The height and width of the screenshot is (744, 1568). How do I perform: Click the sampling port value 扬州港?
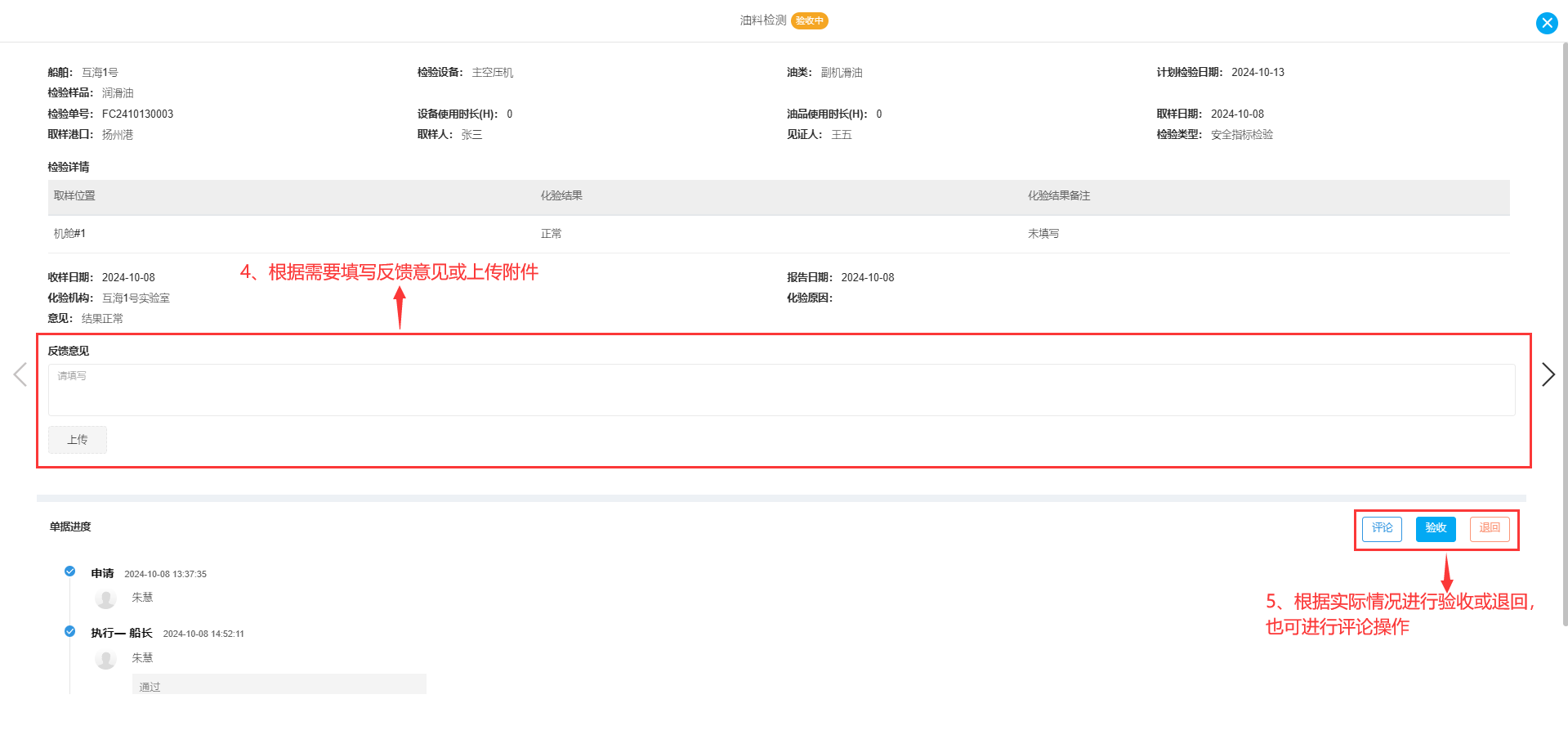coord(118,135)
